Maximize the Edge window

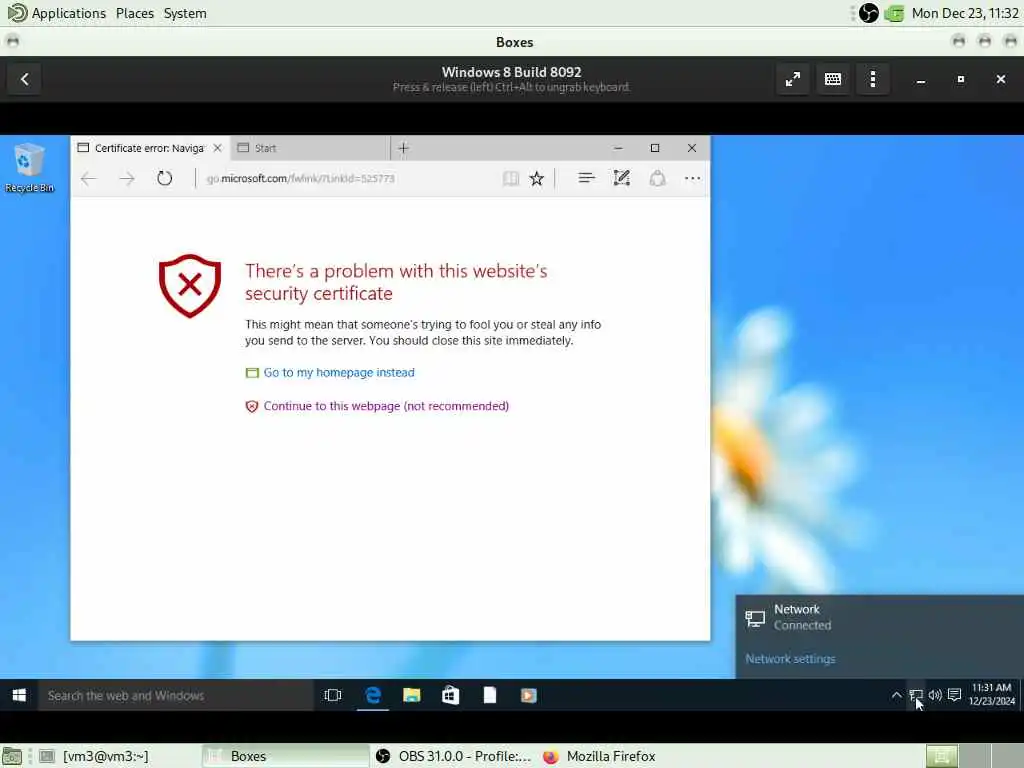point(655,148)
